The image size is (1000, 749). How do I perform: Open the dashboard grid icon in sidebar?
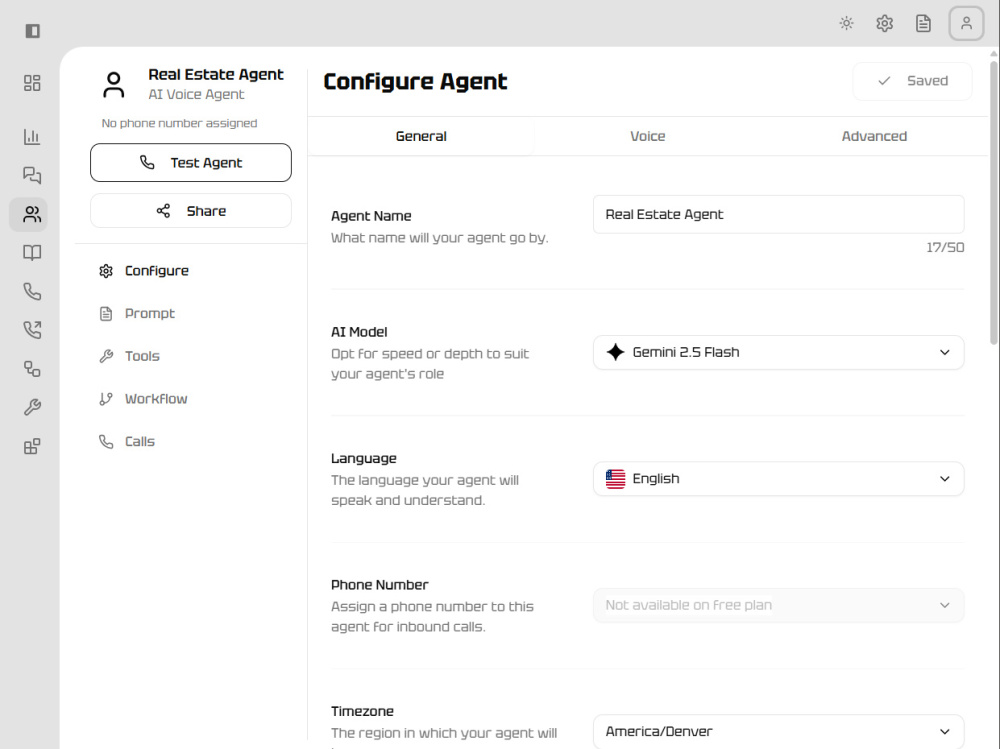[32, 83]
